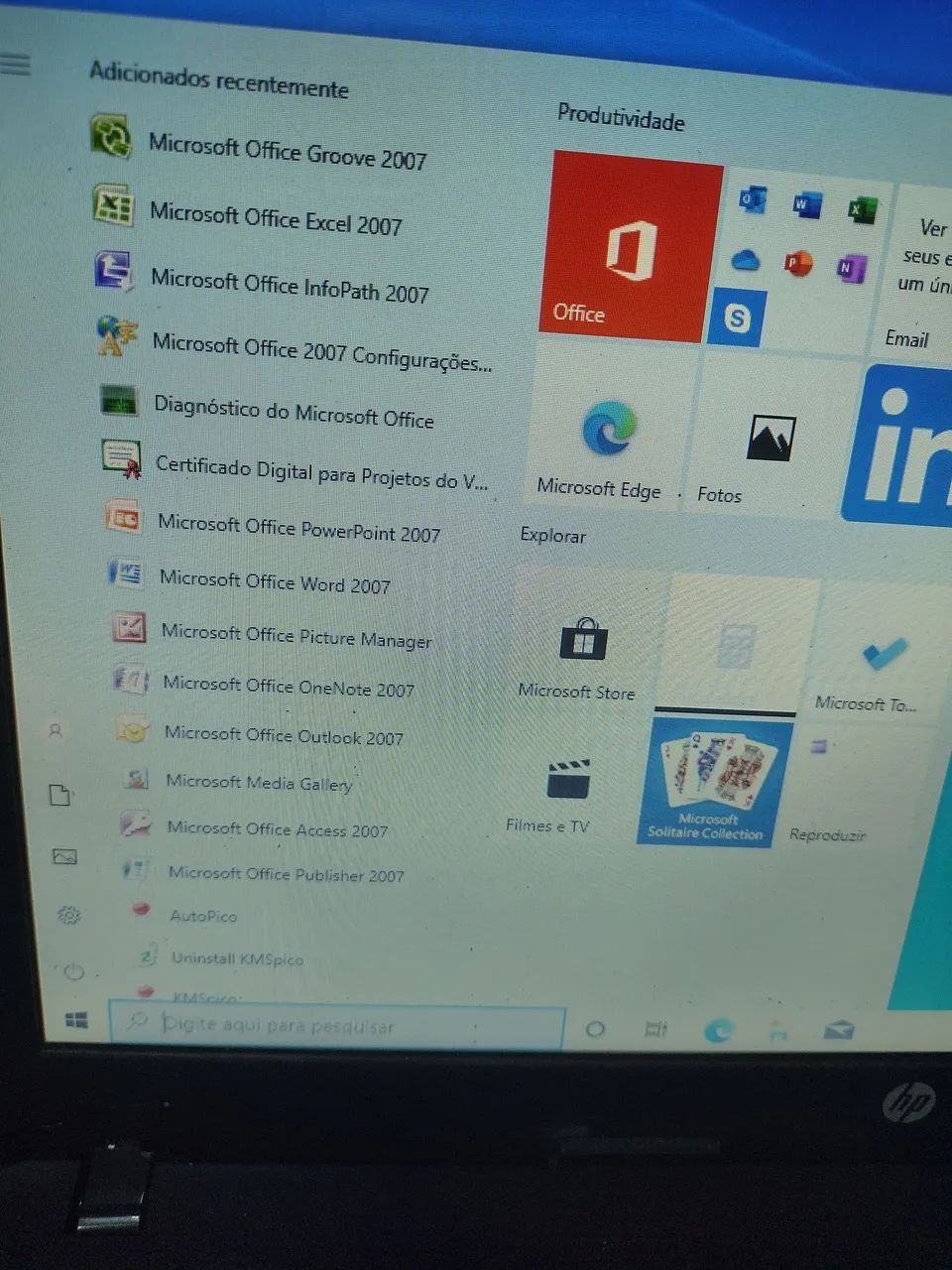This screenshot has width=952, height=1270.
Task: Open the Microsoft Store tile
Action: [x=582, y=639]
